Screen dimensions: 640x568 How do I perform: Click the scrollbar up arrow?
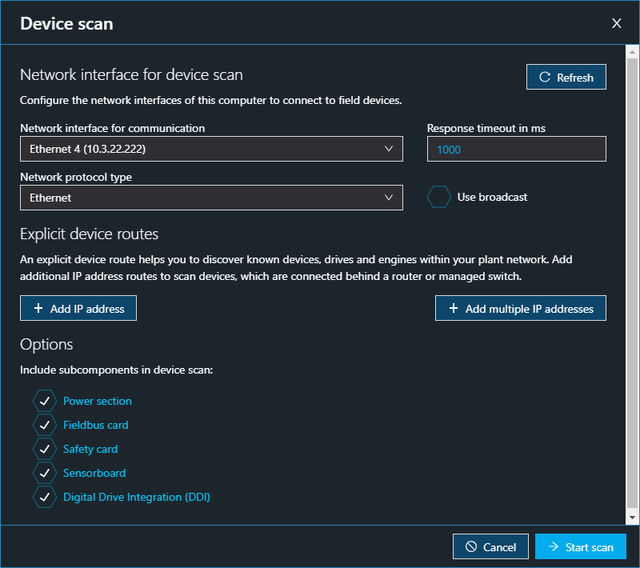(x=631, y=53)
